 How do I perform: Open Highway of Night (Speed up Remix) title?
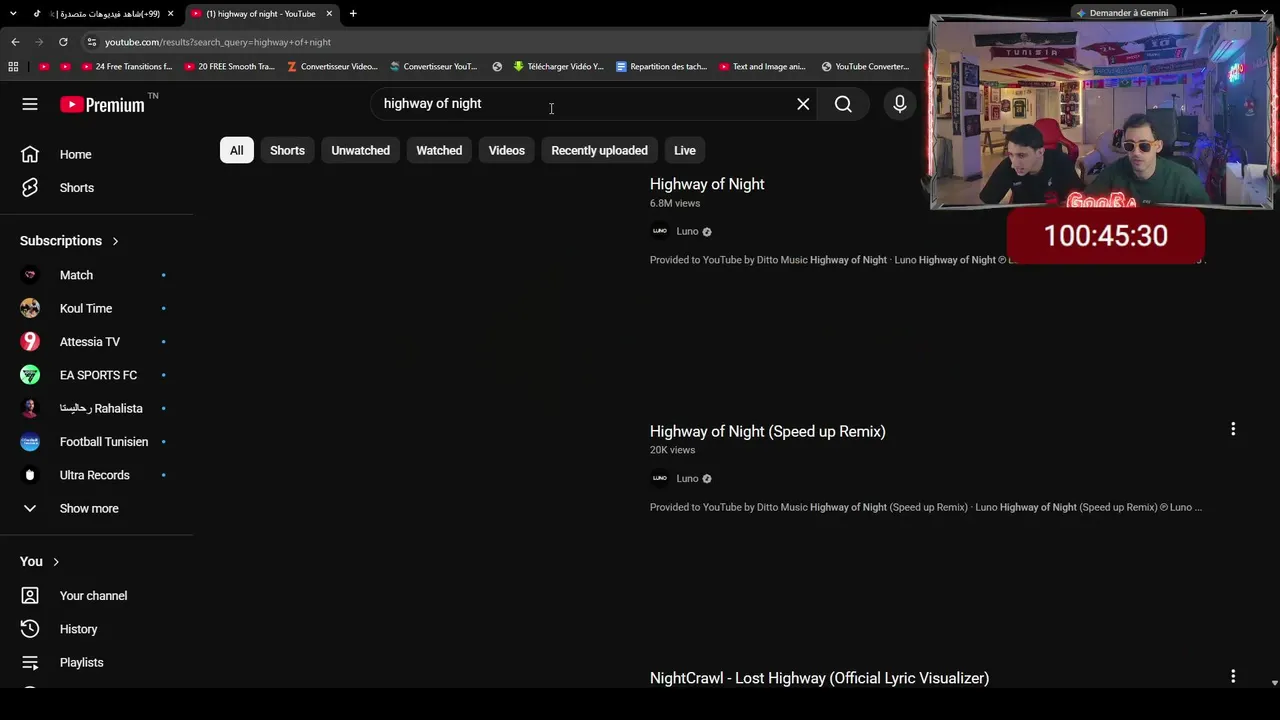coord(768,431)
